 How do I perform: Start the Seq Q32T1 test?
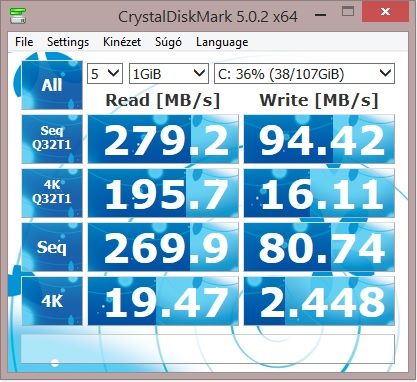coord(52,139)
